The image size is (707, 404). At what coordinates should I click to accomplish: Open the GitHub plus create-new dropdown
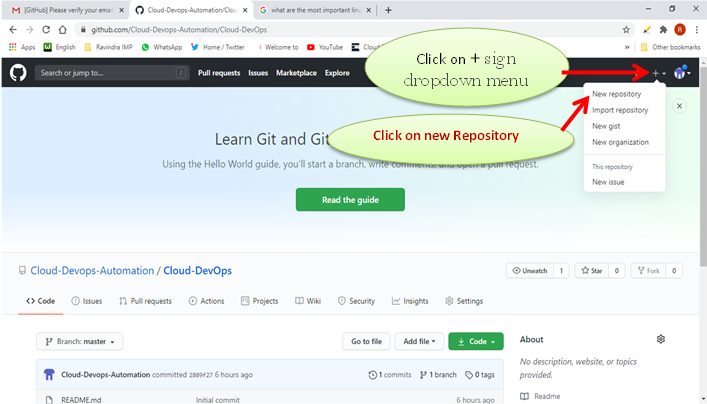tap(659, 73)
